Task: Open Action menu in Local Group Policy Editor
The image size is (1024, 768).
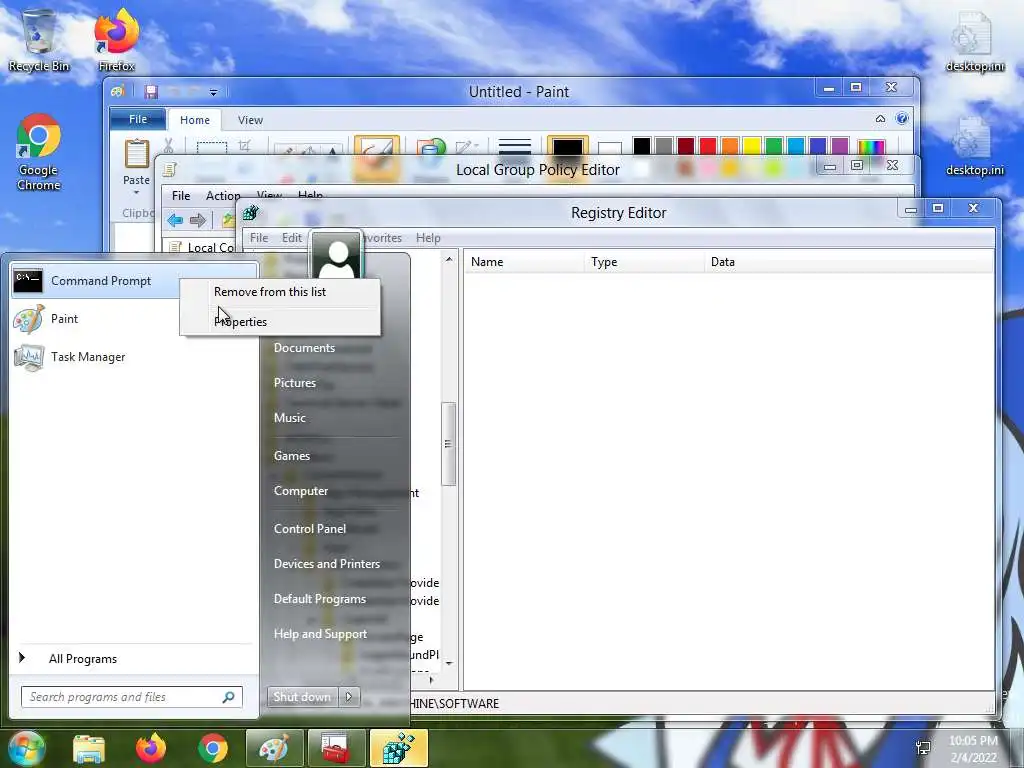Action: click(x=223, y=195)
